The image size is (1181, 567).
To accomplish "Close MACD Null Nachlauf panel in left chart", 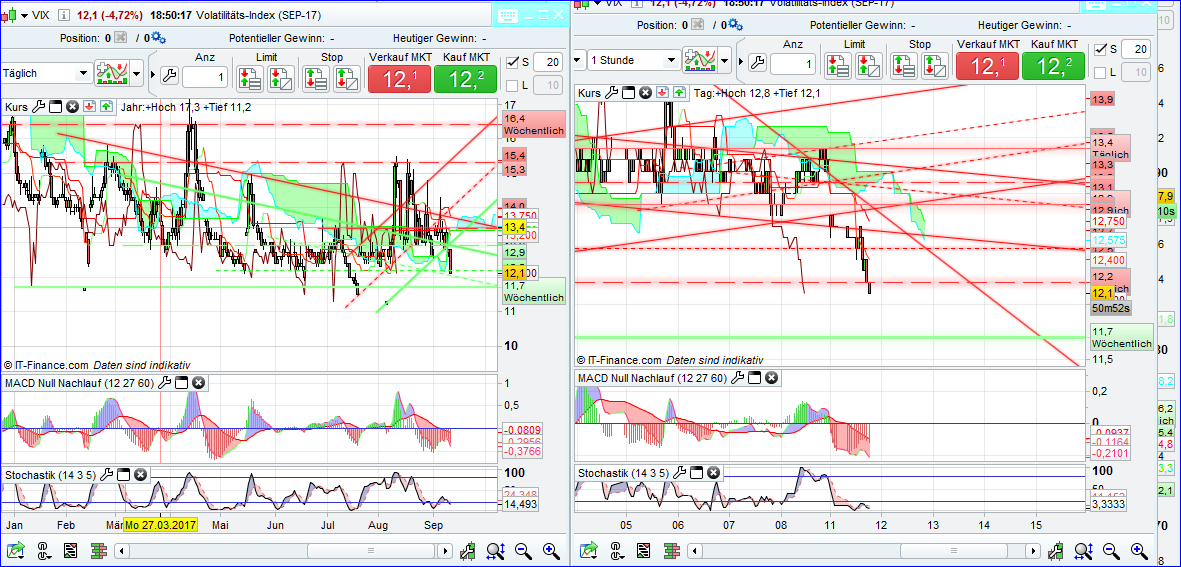I will [198, 383].
